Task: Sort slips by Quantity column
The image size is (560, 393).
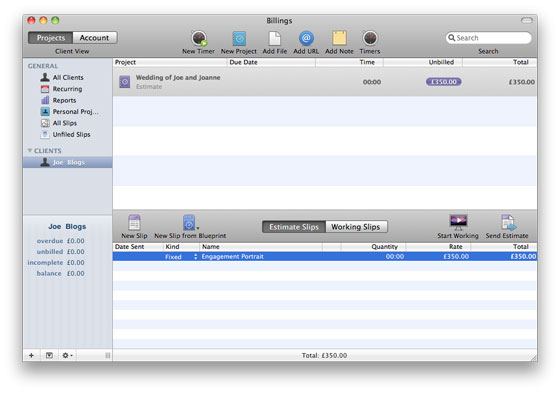Action: coord(373,247)
